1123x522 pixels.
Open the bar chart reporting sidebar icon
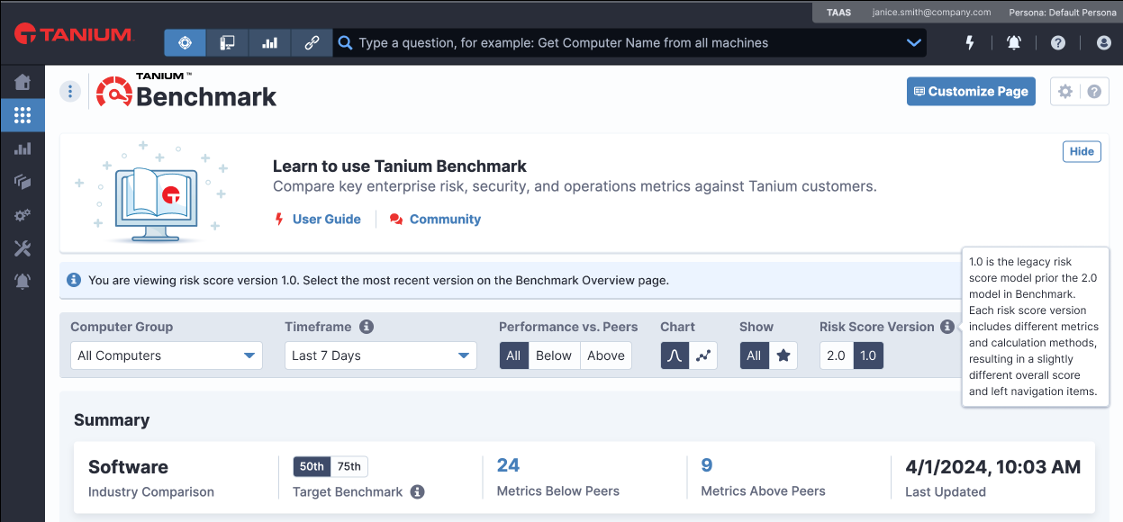pyautogui.click(x=22, y=149)
